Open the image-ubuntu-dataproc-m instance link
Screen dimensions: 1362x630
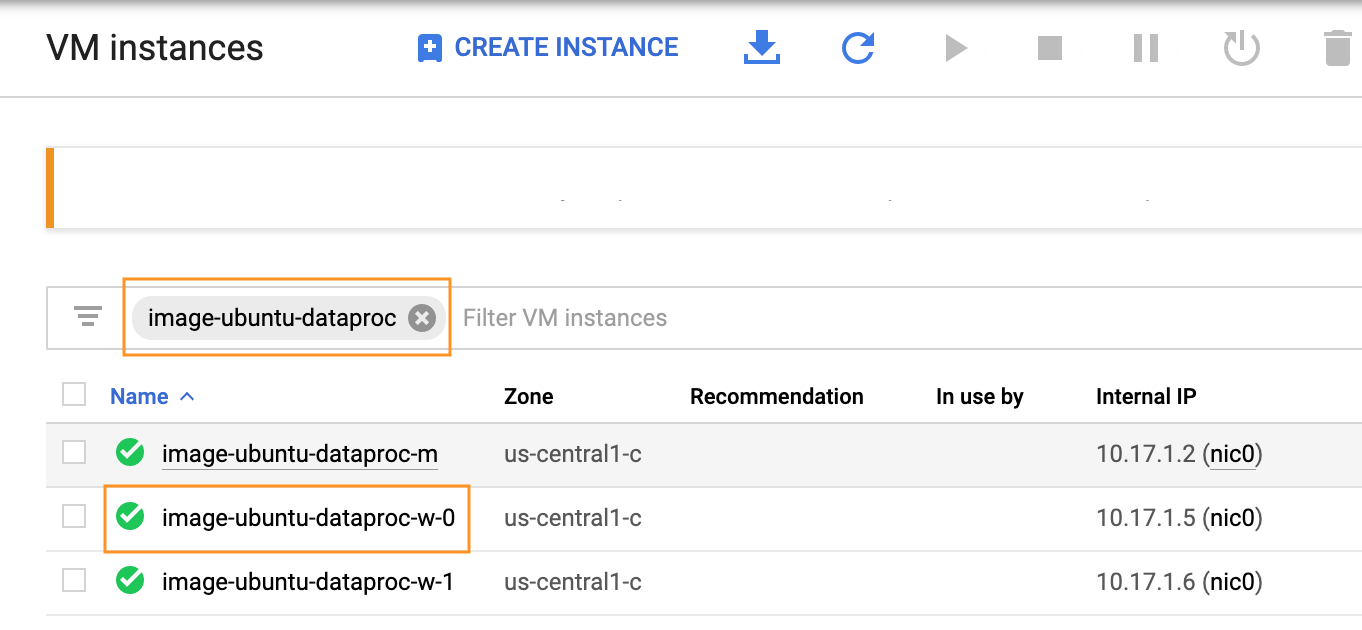(300, 455)
